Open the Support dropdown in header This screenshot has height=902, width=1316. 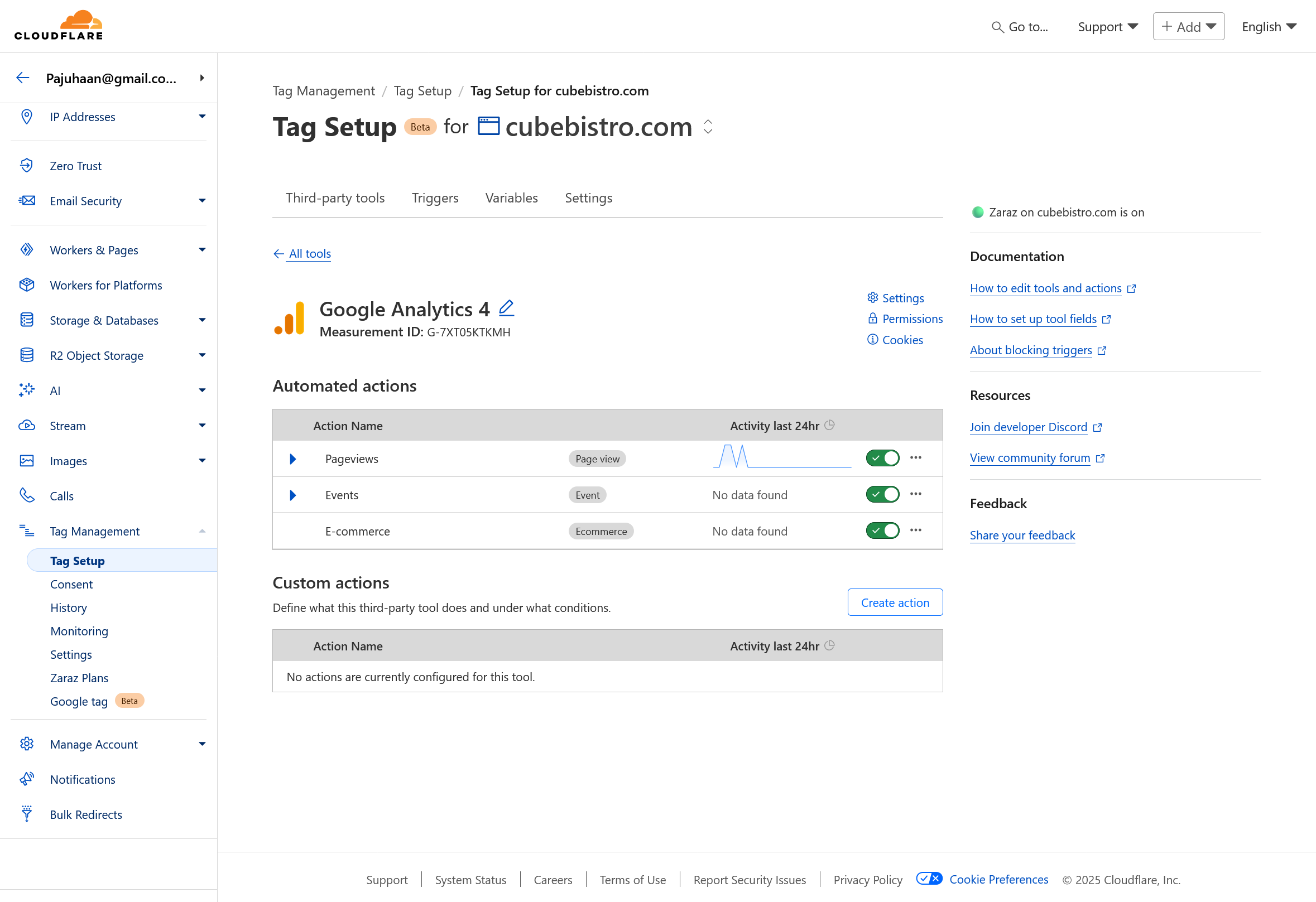tap(1108, 27)
